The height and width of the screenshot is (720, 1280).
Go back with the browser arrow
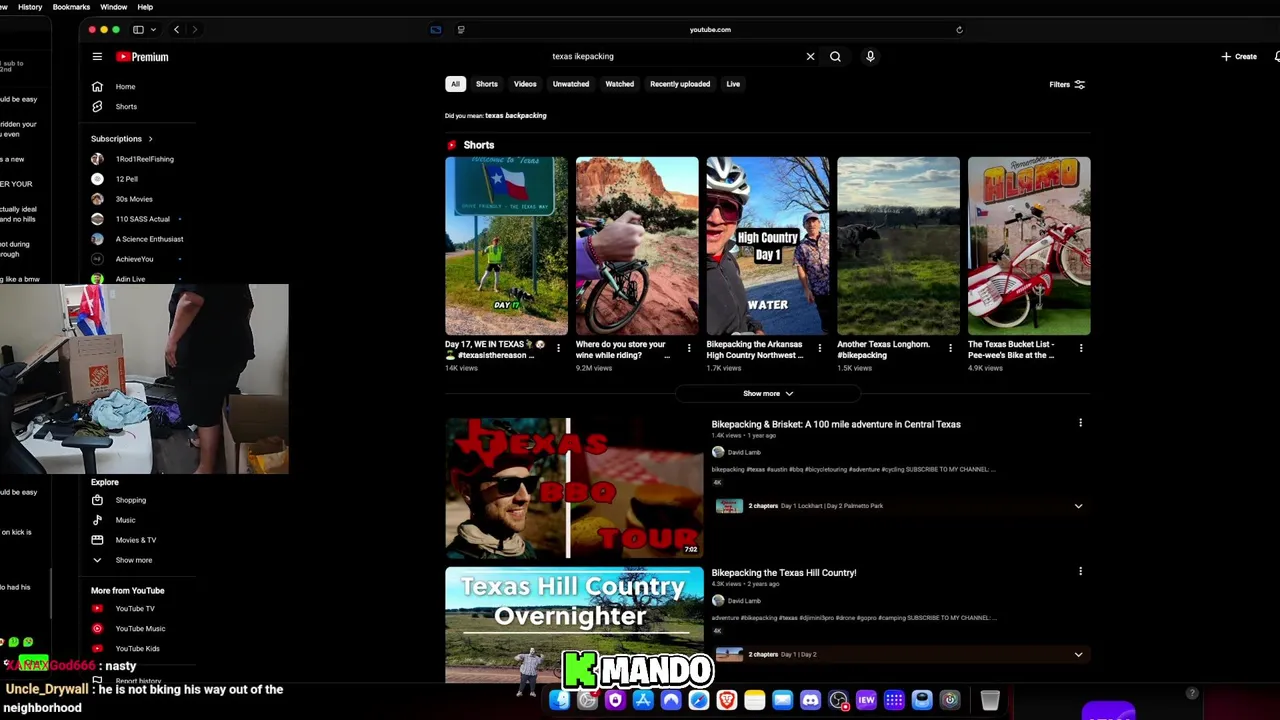point(176,30)
